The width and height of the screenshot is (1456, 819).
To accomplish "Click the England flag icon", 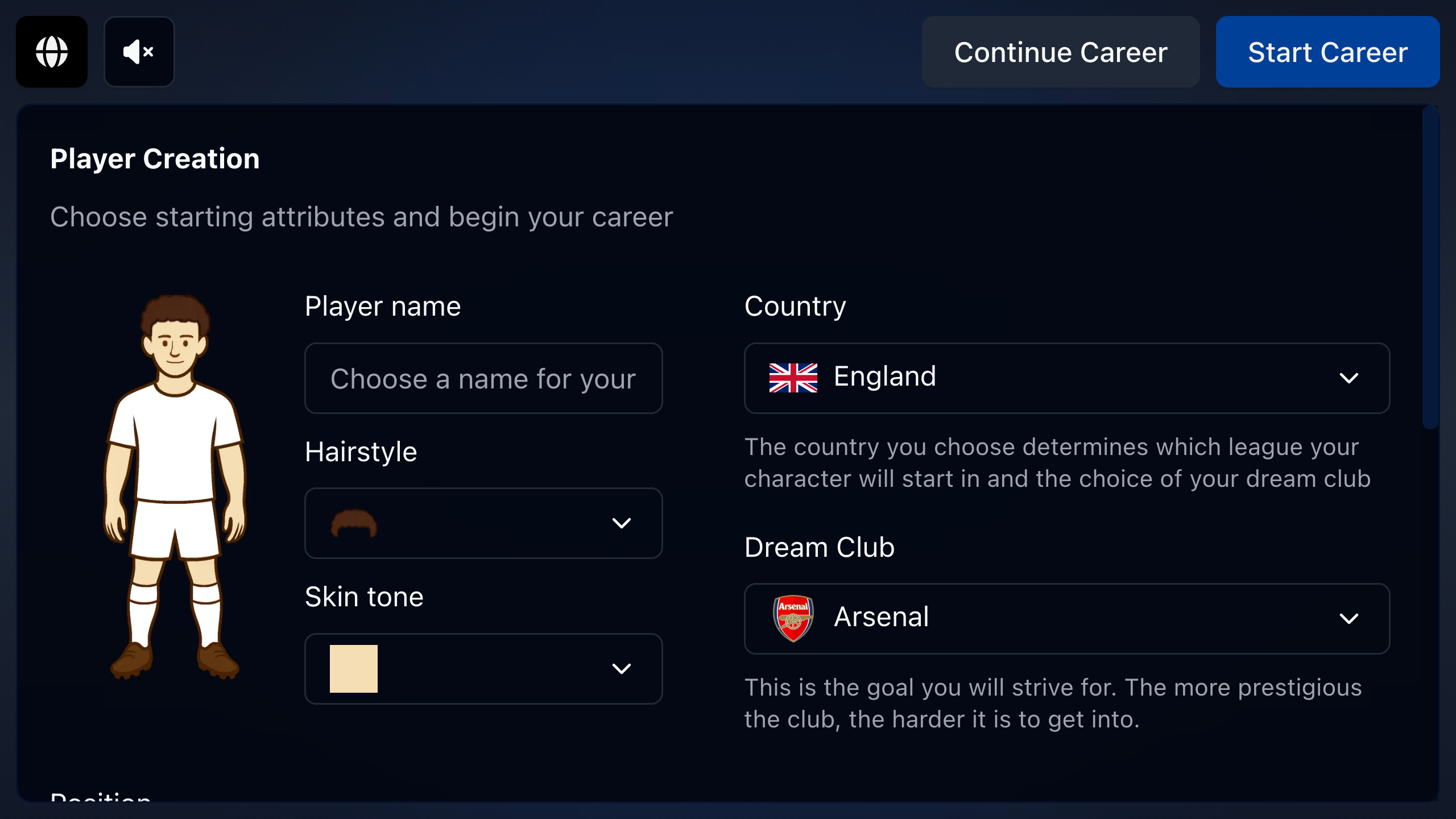I will pos(793,378).
